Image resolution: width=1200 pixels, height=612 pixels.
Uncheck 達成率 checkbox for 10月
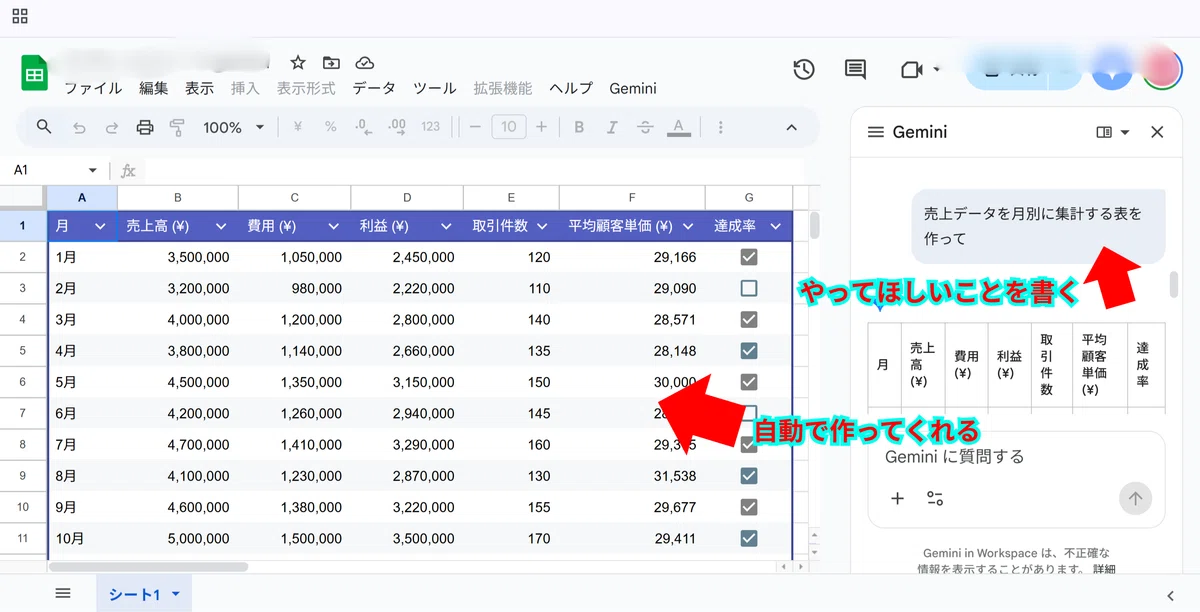(749, 538)
